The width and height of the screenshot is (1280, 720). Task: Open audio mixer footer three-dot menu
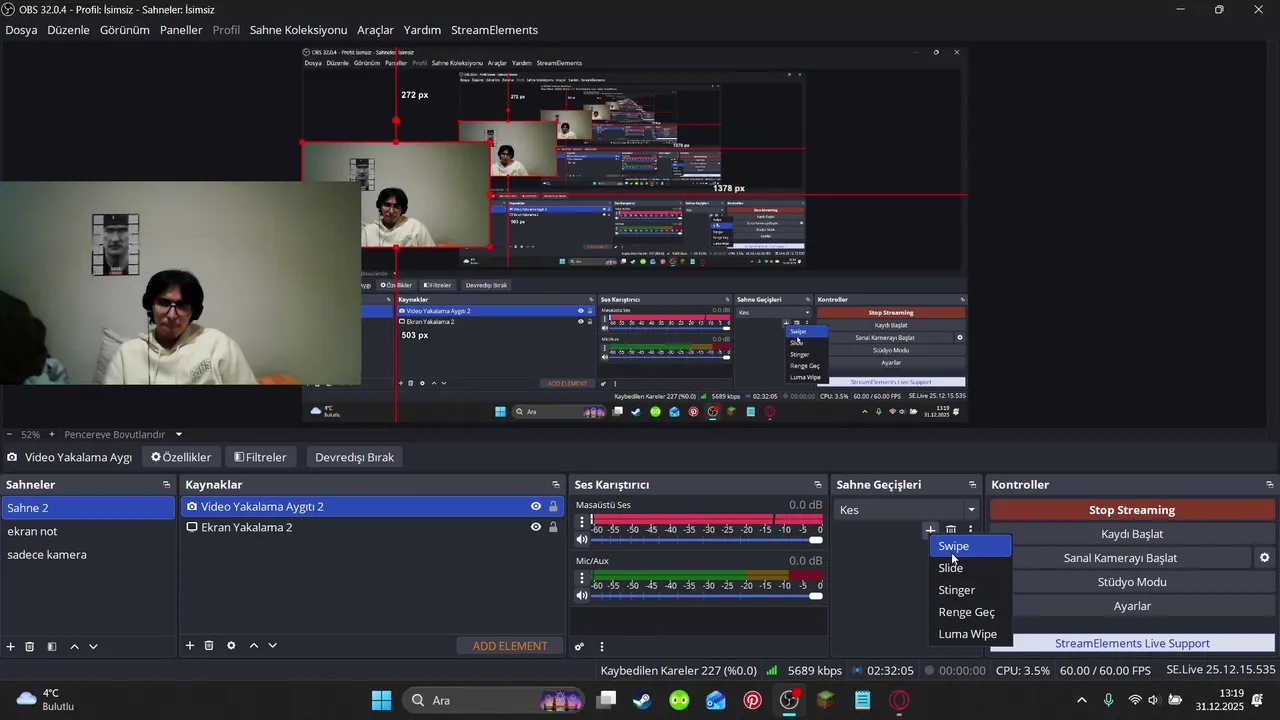point(602,647)
